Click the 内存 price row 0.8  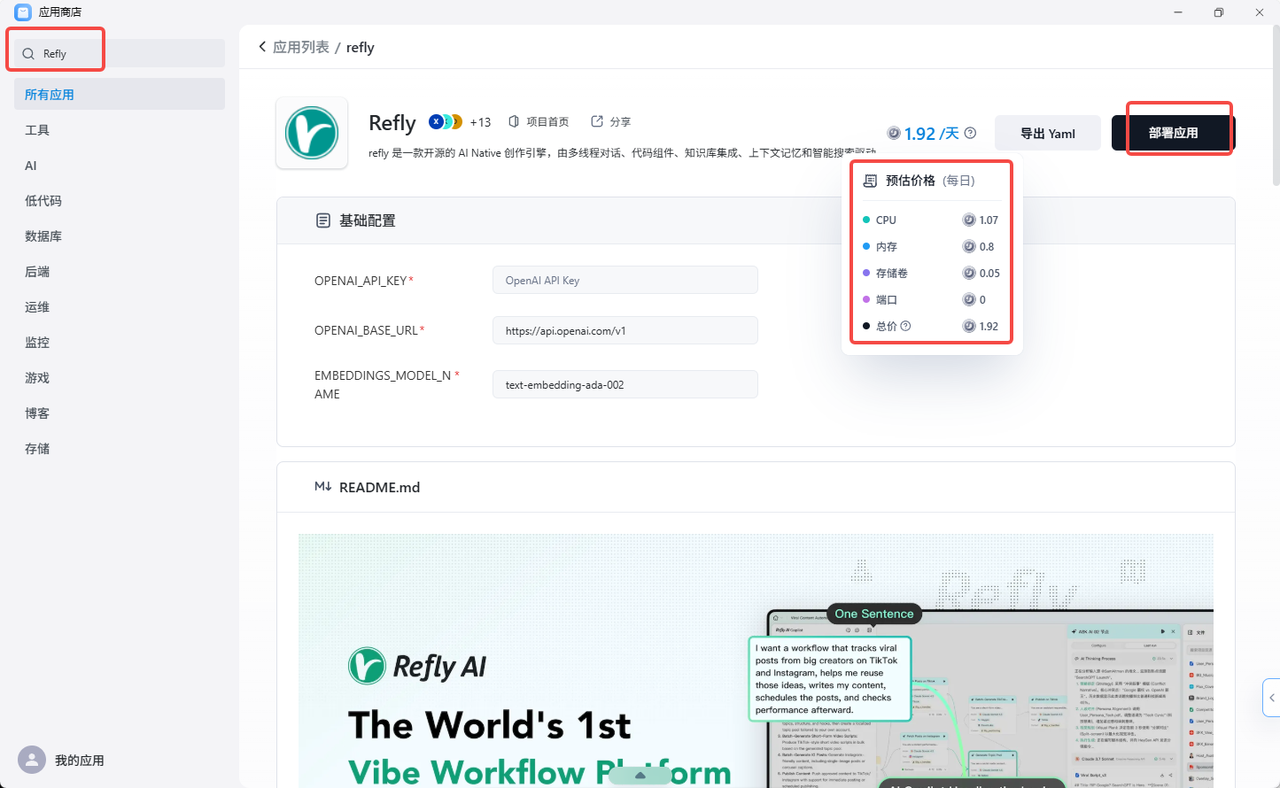(930, 246)
